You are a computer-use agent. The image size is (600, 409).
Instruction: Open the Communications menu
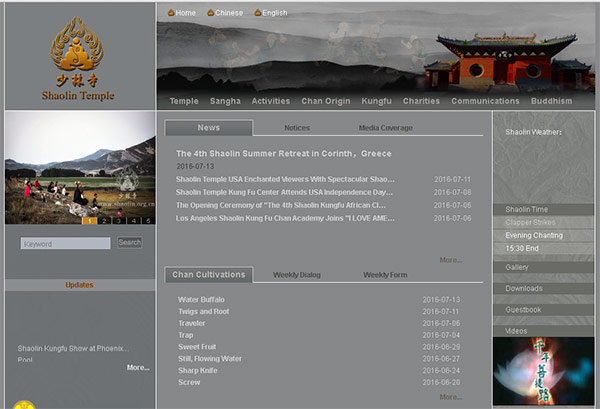click(485, 101)
